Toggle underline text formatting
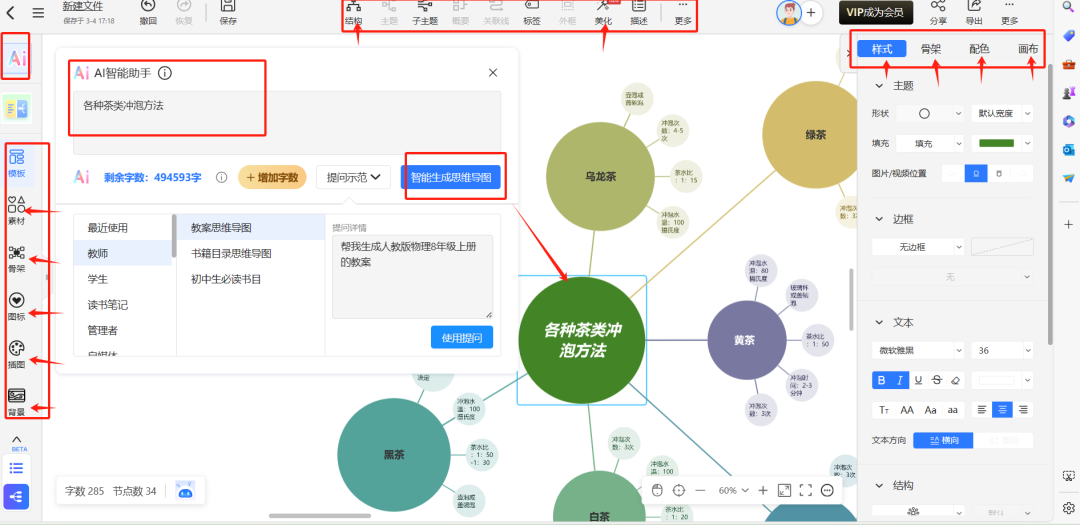This screenshot has height=525, width=1080. [918, 380]
